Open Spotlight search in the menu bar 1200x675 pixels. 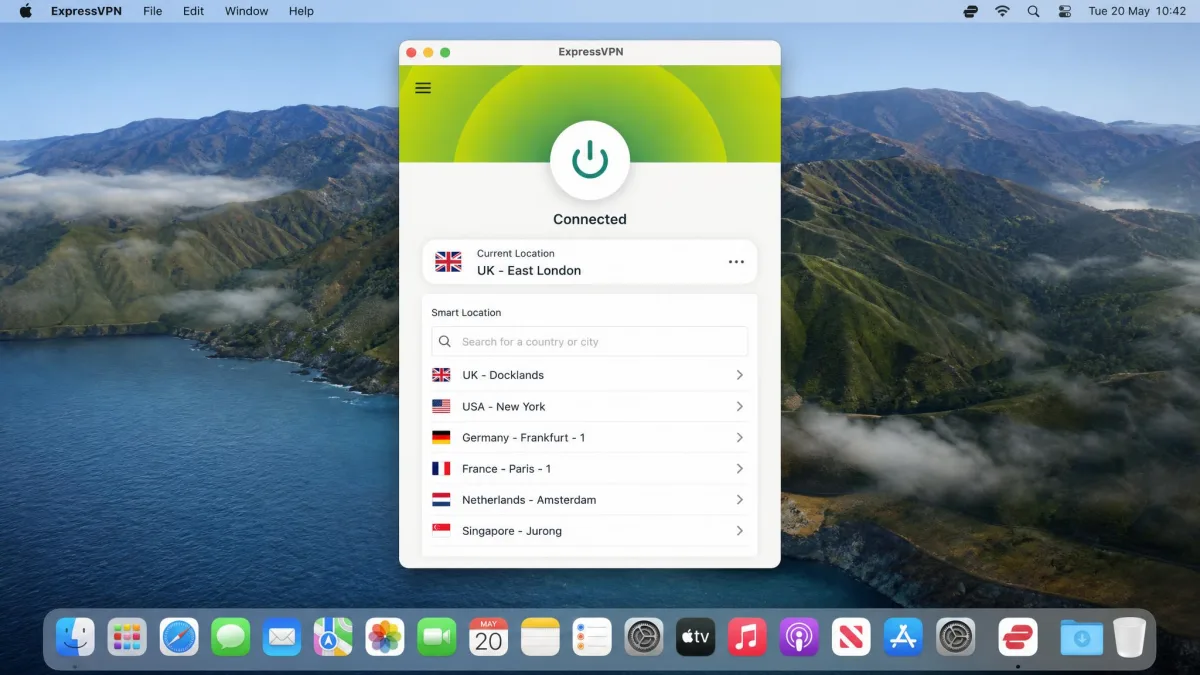point(1033,11)
